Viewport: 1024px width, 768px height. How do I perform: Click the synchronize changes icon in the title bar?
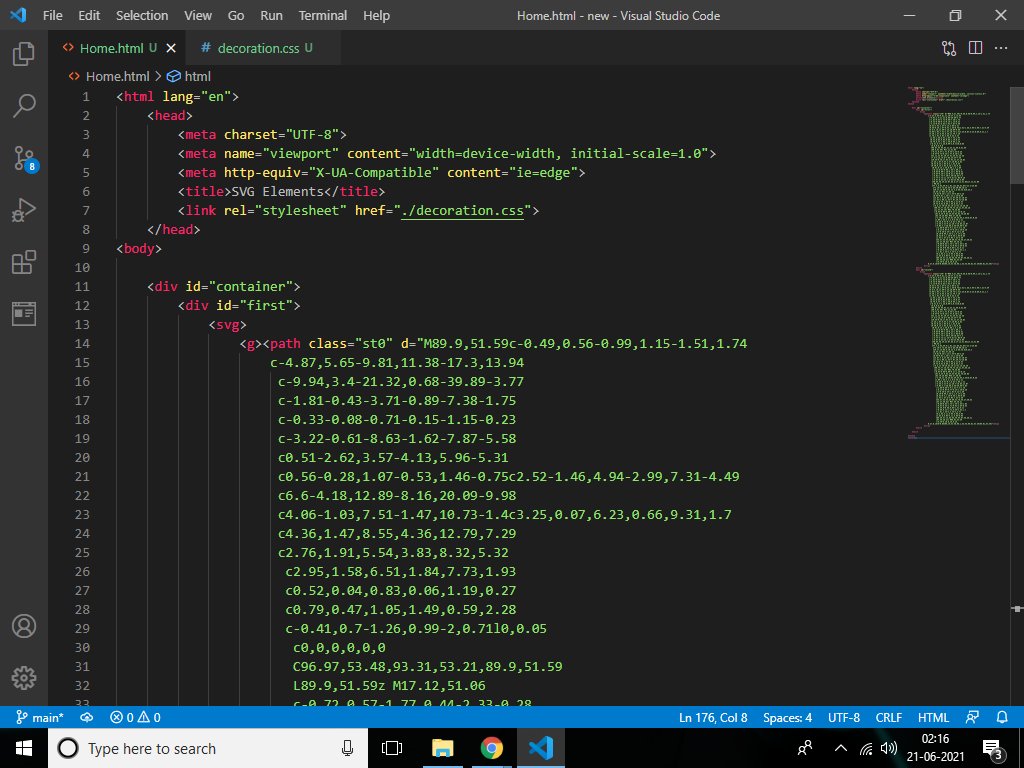[x=948, y=47]
